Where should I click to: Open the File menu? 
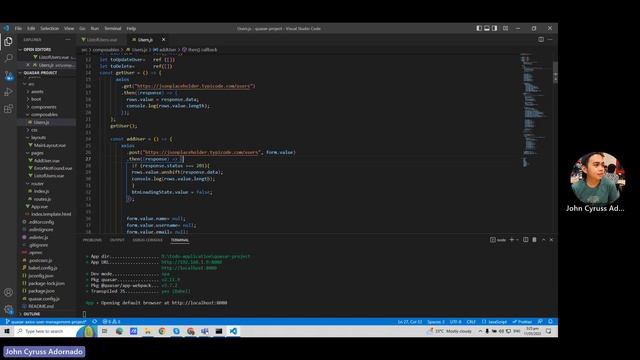[x=18, y=29]
